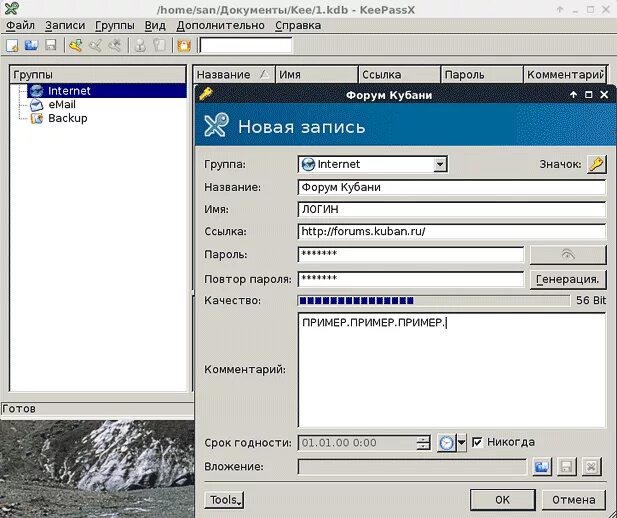Click the save database floppy icon
Screen dimensions: 617x518
[50, 46]
